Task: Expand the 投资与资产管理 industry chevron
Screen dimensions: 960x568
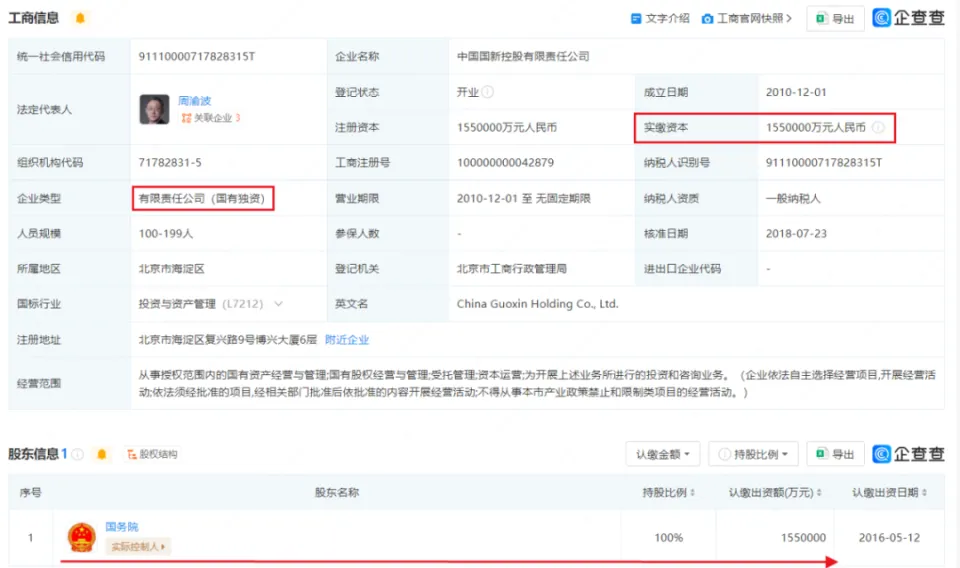Action: click(x=278, y=304)
